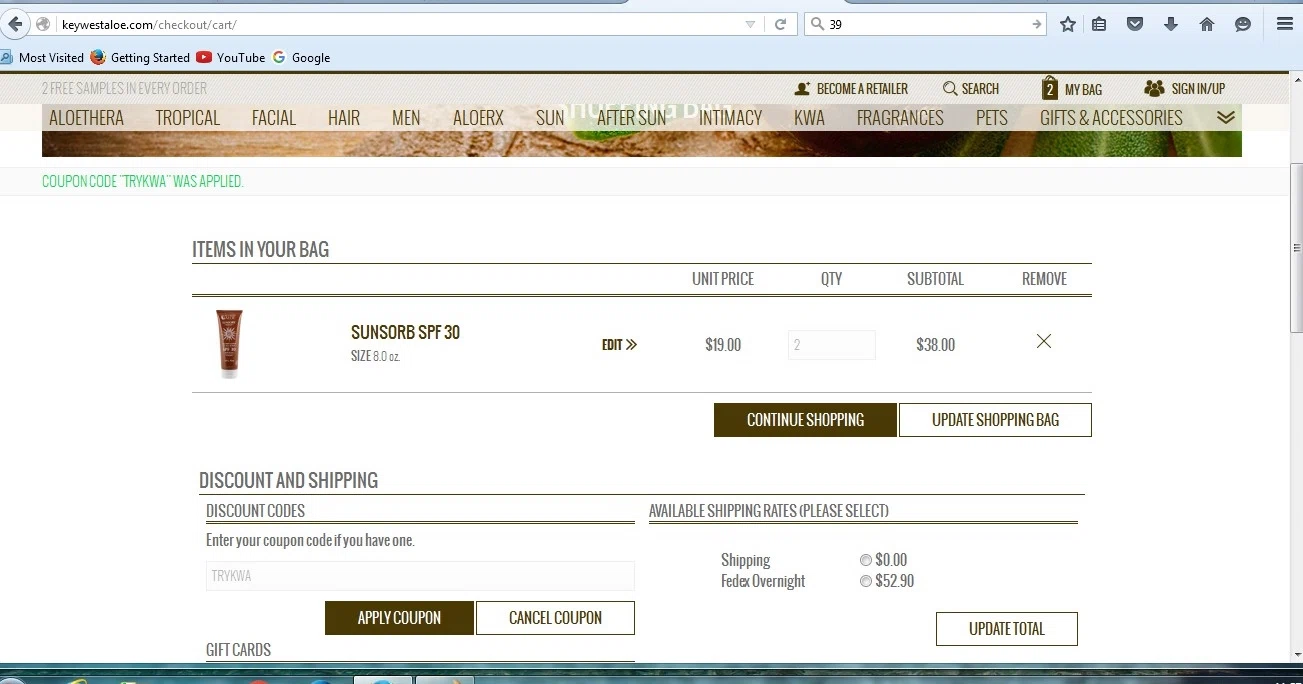The width and height of the screenshot is (1303, 684).
Task: Open the Sun menu category
Action: [x=550, y=118]
